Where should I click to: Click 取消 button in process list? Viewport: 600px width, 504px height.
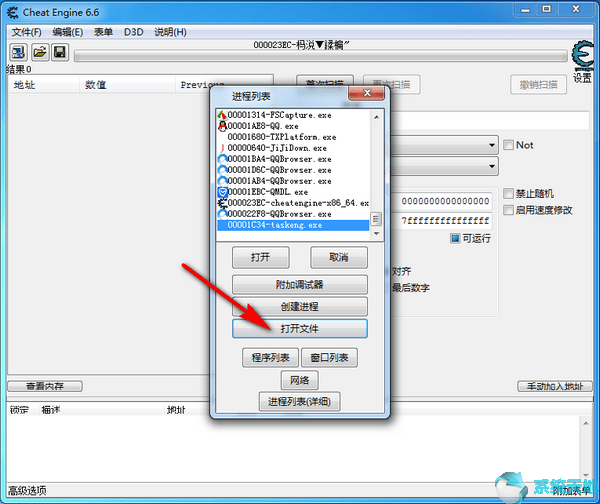click(x=339, y=258)
